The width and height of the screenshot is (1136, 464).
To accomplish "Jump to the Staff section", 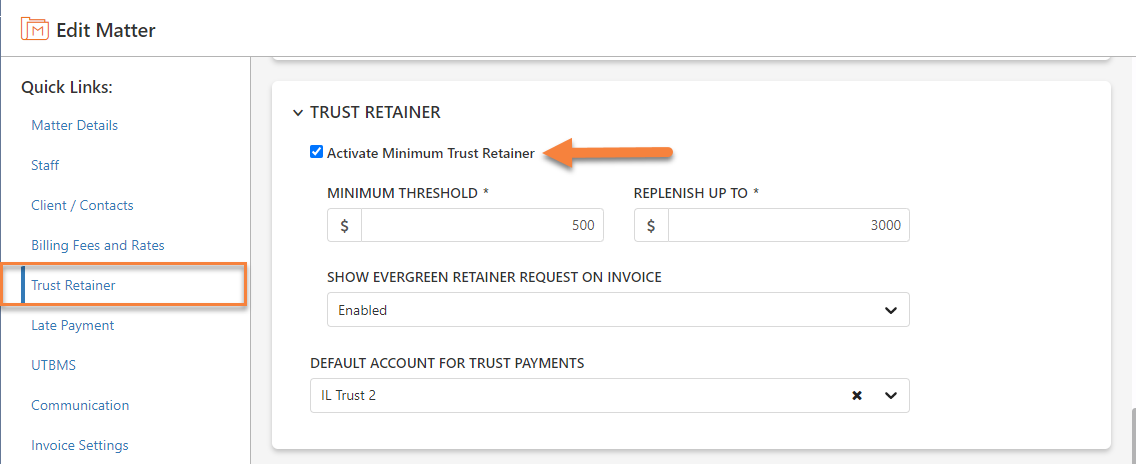I will click(x=45, y=165).
